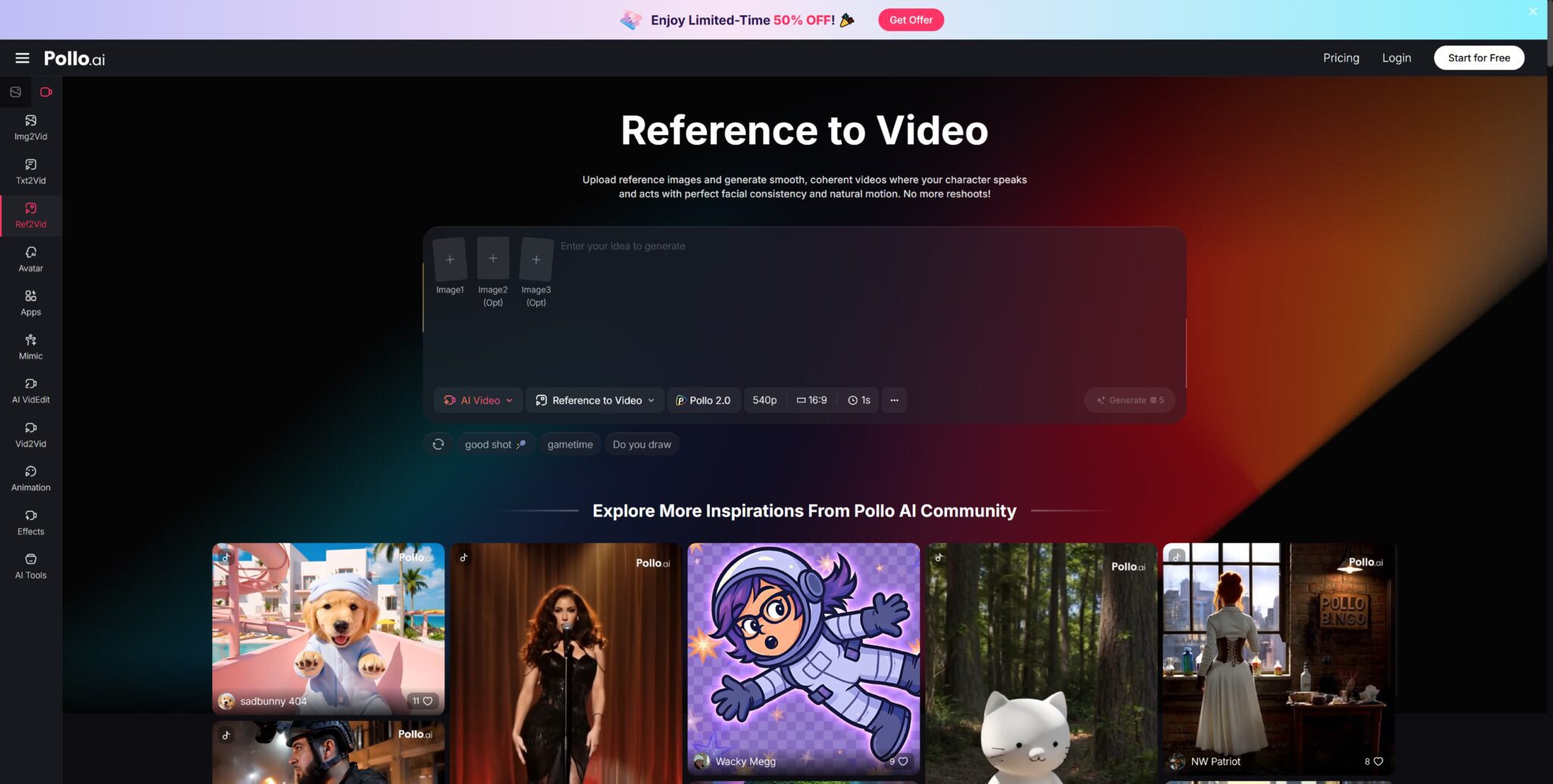Expand the AI Video dropdown
The height and width of the screenshot is (784, 1553).
click(x=478, y=400)
